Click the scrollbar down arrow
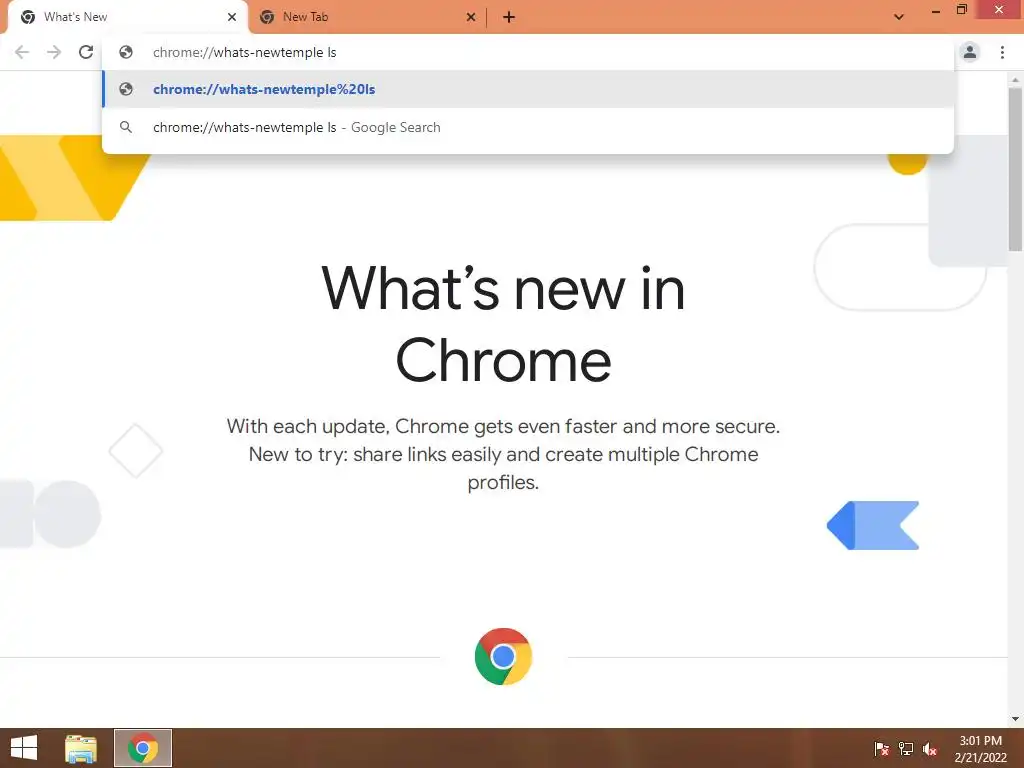The width and height of the screenshot is (1024, 768). tap(1015, 719)
